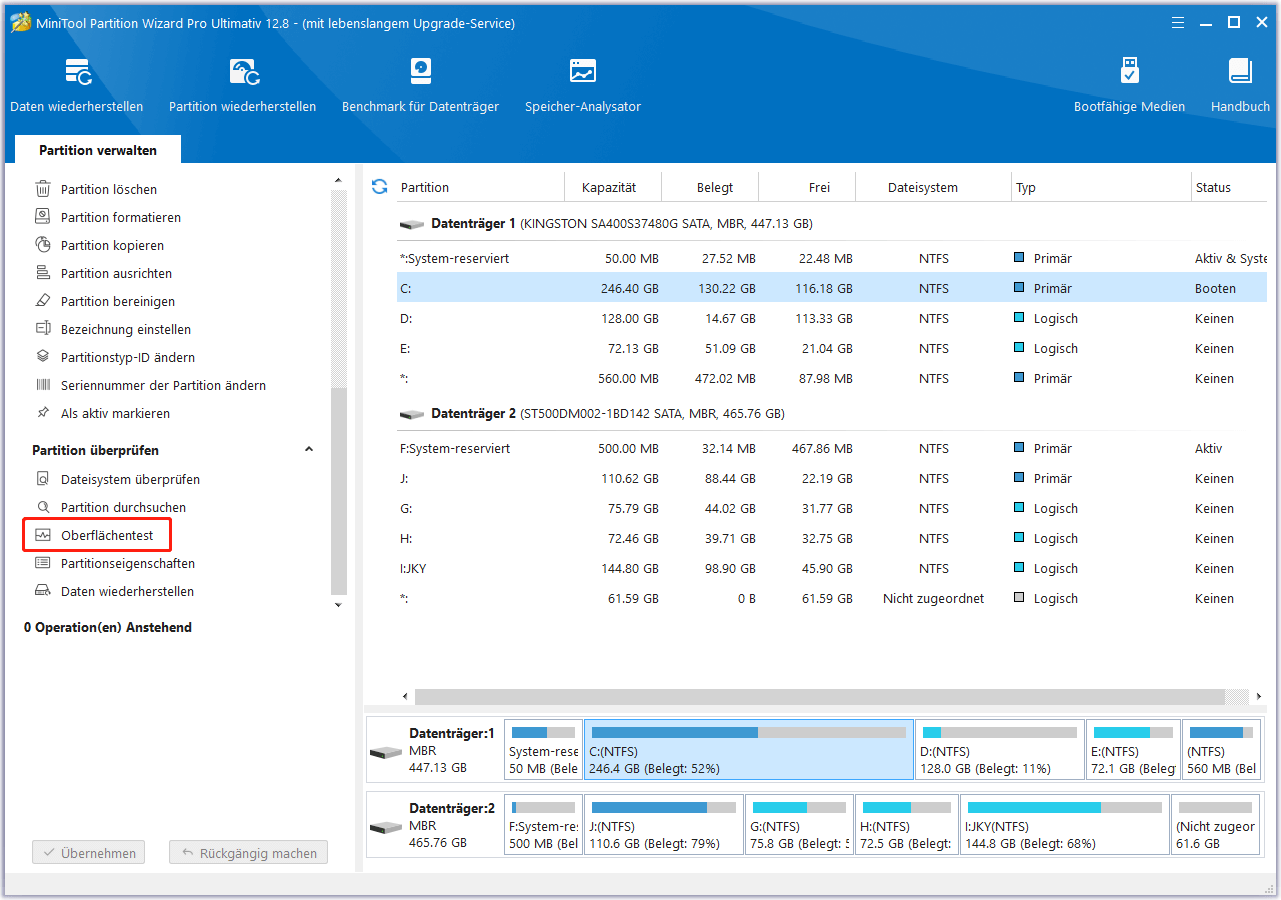
Task: Click the E:(NTFS) block in the disk map
Action: pos(1133,750)
